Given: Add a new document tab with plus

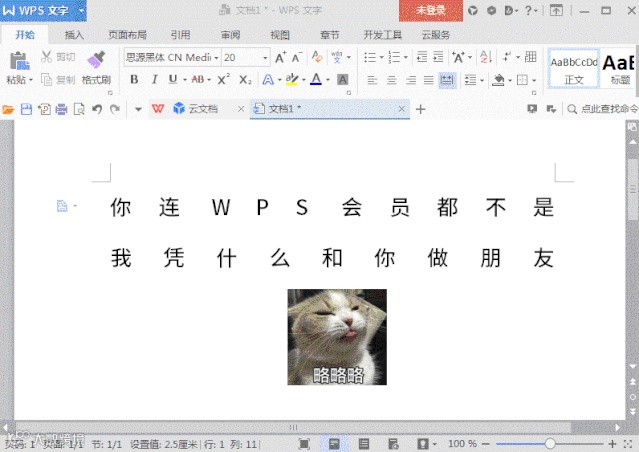Looking at the screenshot, I should pyautogui.click(x=421, y=109).
